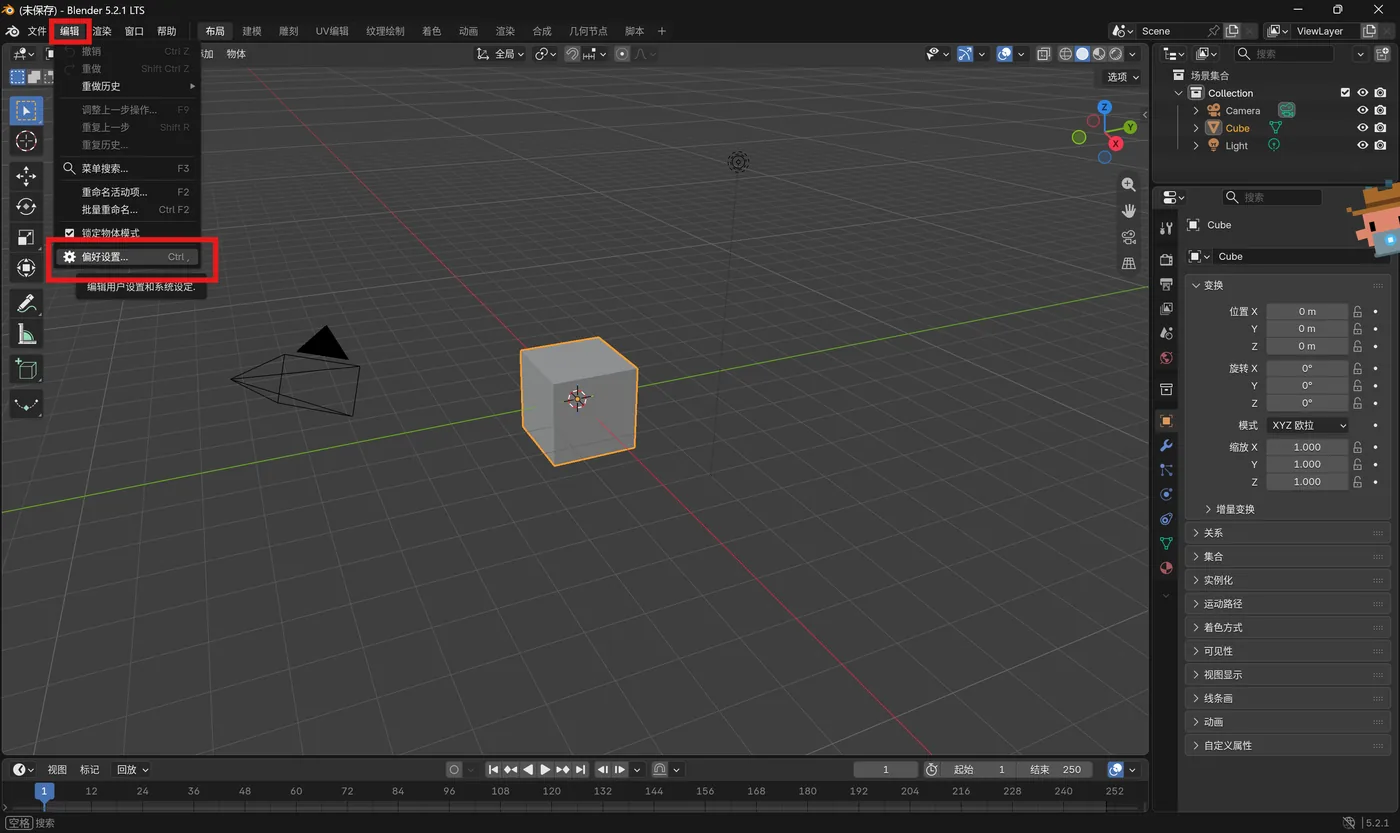This screenshot has height=833, width=1400.
Task: Choose 菜单搜索... in the edit menu
Action: [127, 169]
